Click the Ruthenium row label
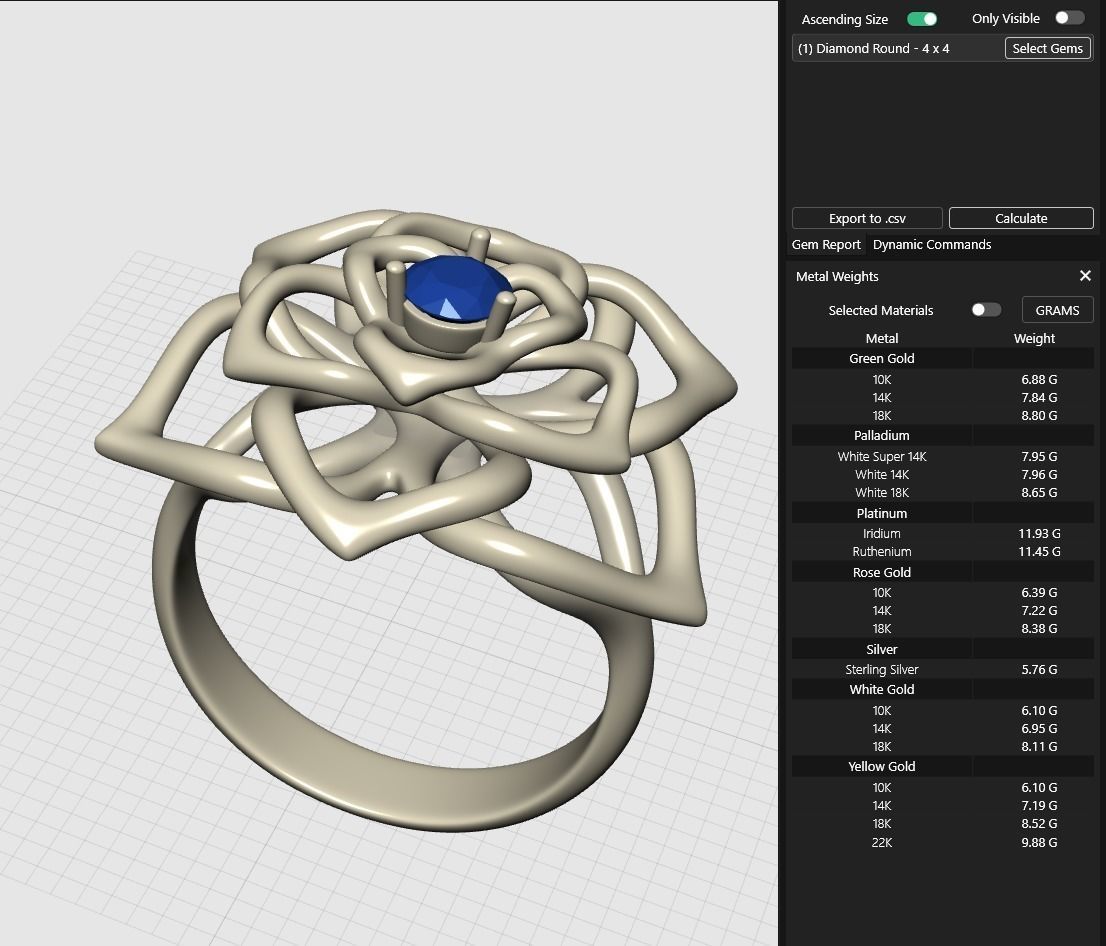This screenshot has height=946, width=1106. [x=882, y=552]
